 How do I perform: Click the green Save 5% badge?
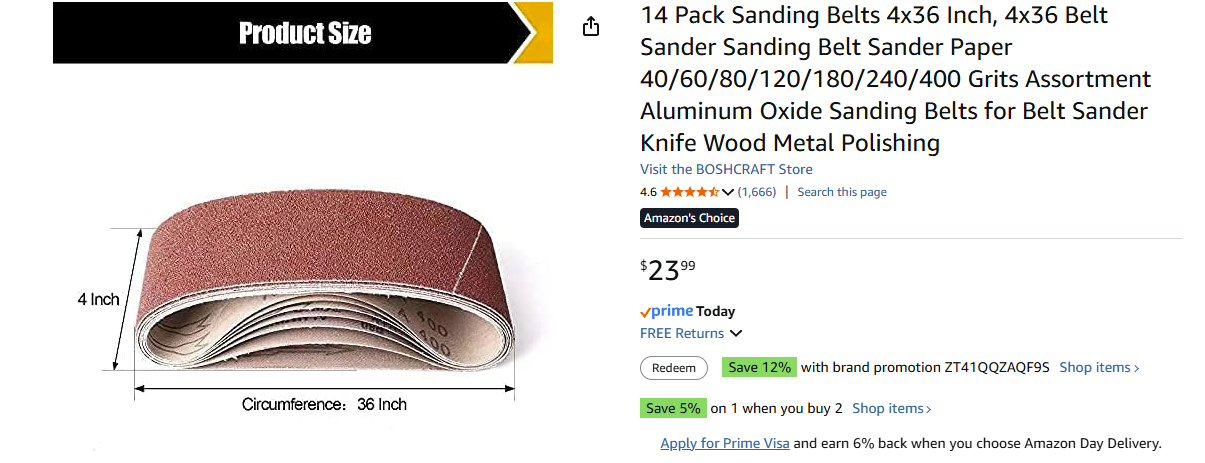pyautogui.click(x=674, y=408)
